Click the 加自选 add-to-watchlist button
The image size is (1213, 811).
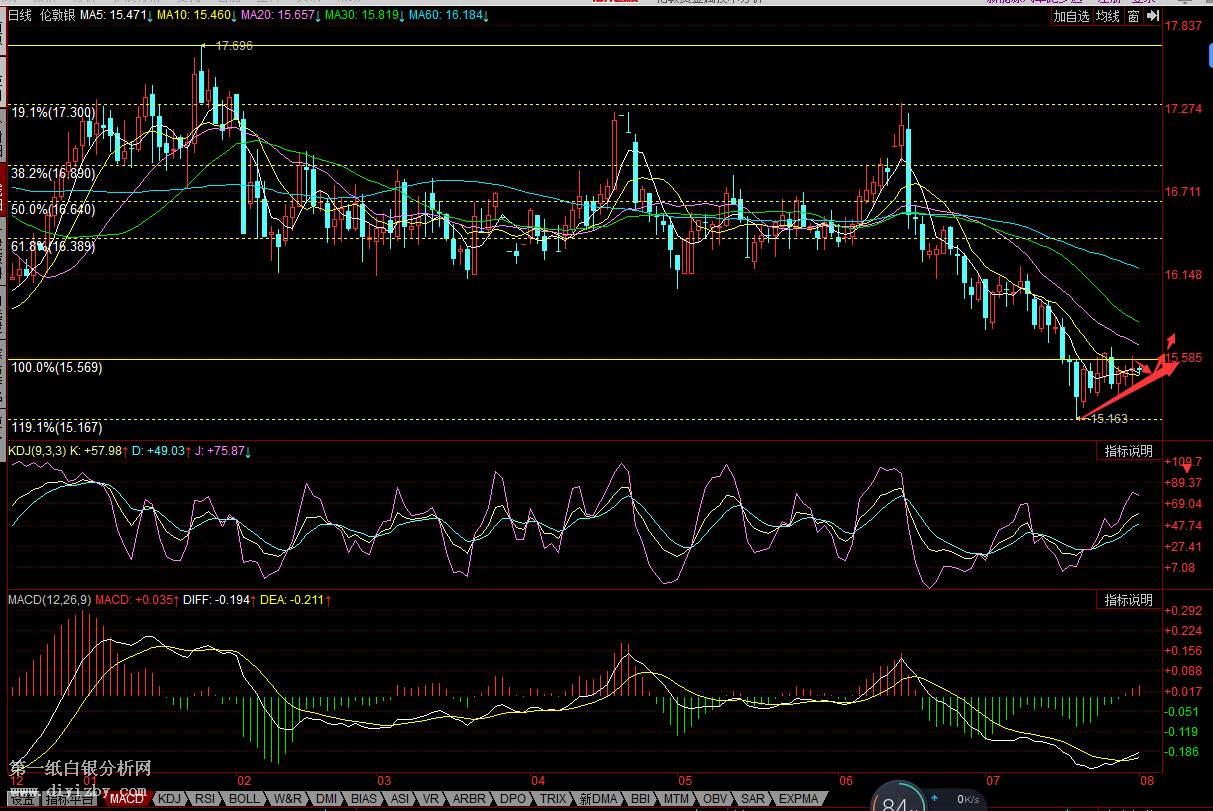tap(1071, 16)
